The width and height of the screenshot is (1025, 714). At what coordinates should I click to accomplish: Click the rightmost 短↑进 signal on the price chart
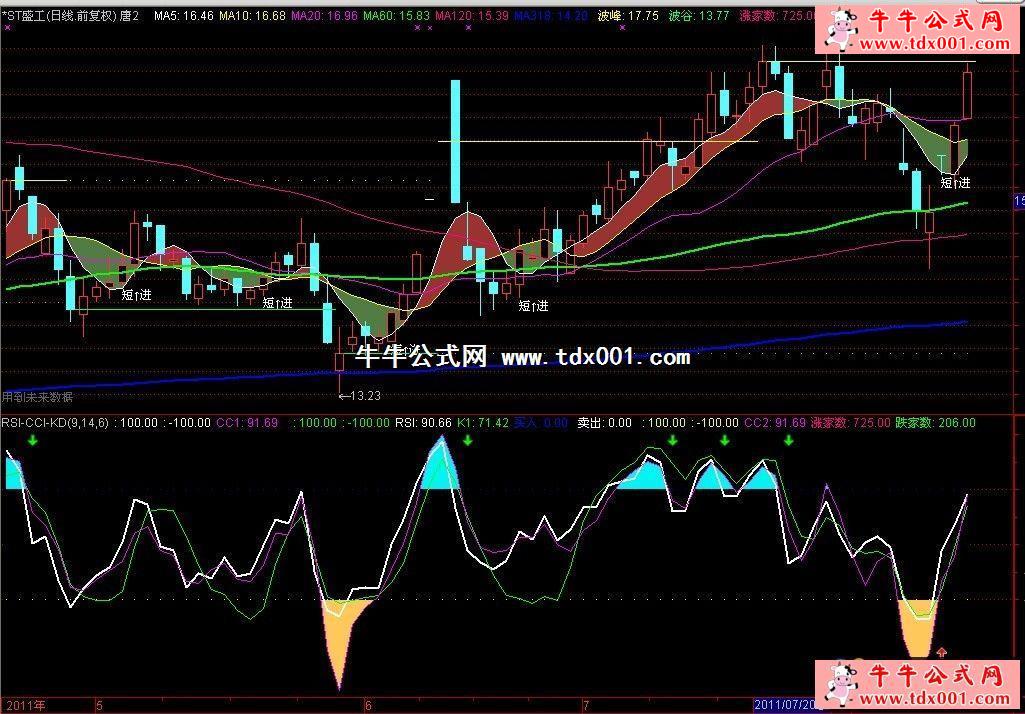[x=955, y=183]
